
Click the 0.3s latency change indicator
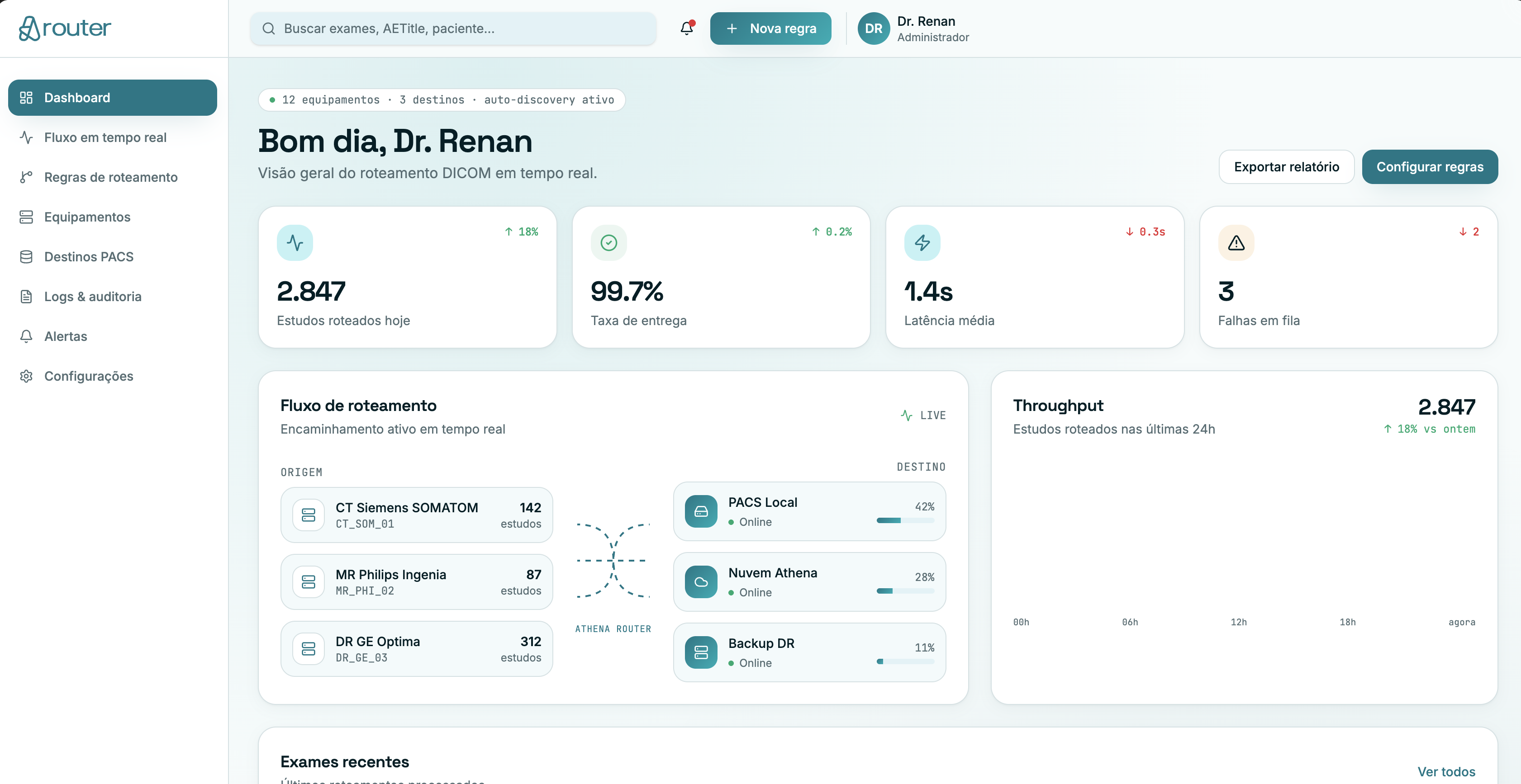1146,232
